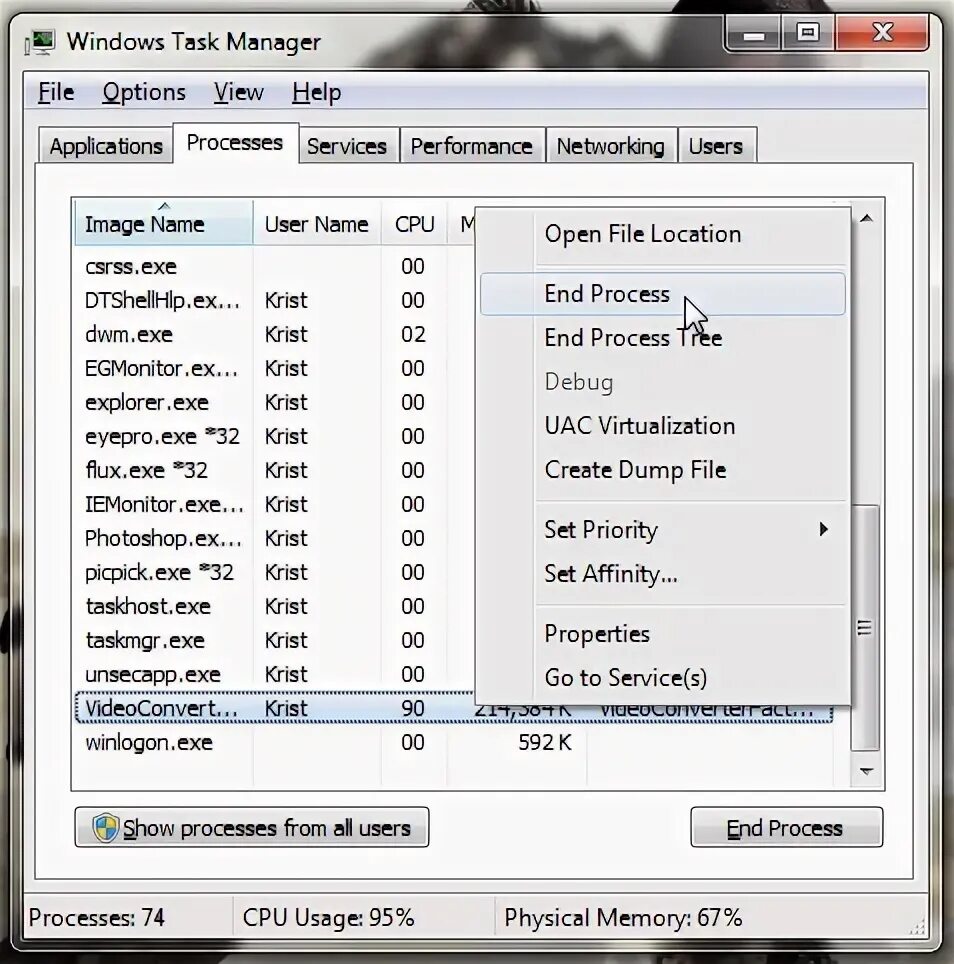Viewport: 954px width, 964px height.
Task: Switch to the Applications tab
Action: 106,146
